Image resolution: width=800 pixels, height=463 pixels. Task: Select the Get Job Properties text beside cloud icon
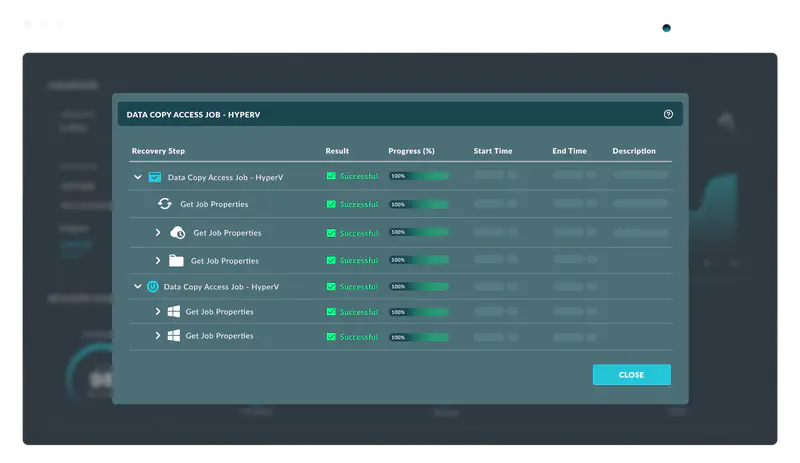(x=227, y=233)
